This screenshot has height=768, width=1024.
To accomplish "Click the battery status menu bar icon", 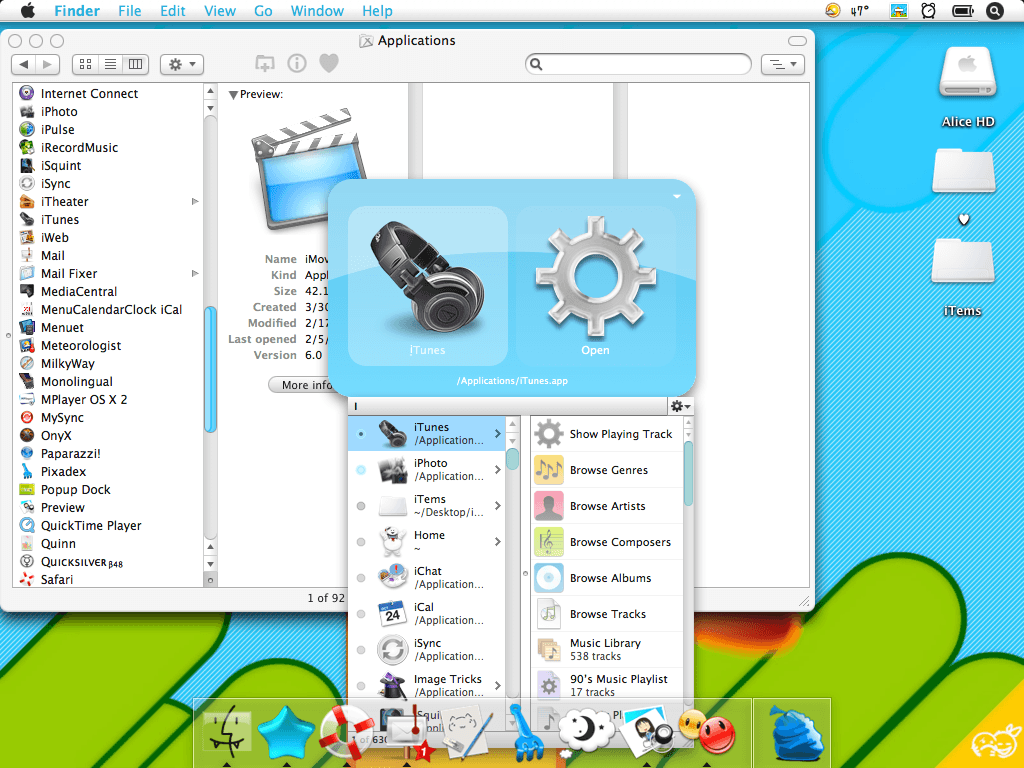I will click(963, 11).
